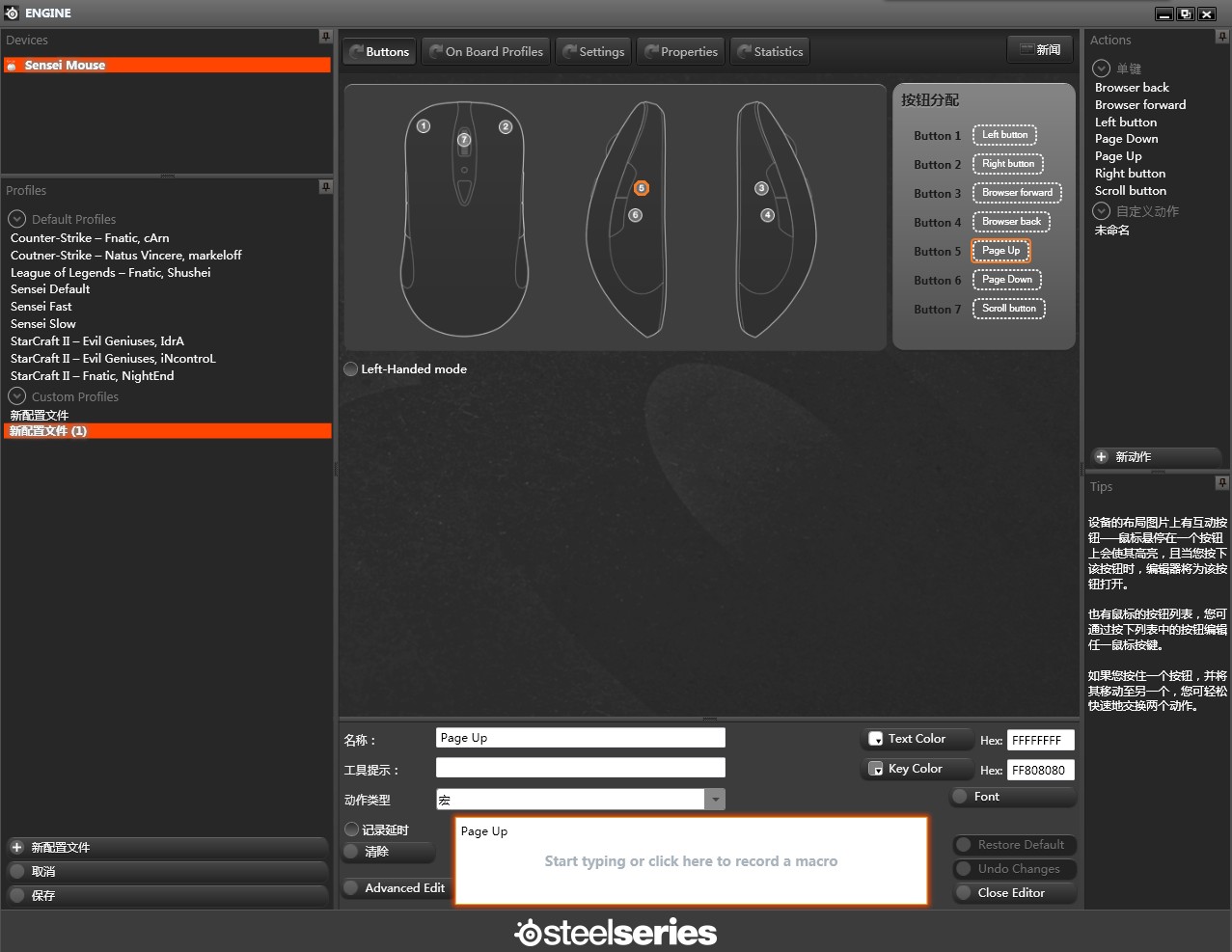Click the Text Color hex field
Image resolution: width=1232 pixels, height=952 pixels.
coord(1041,740)
